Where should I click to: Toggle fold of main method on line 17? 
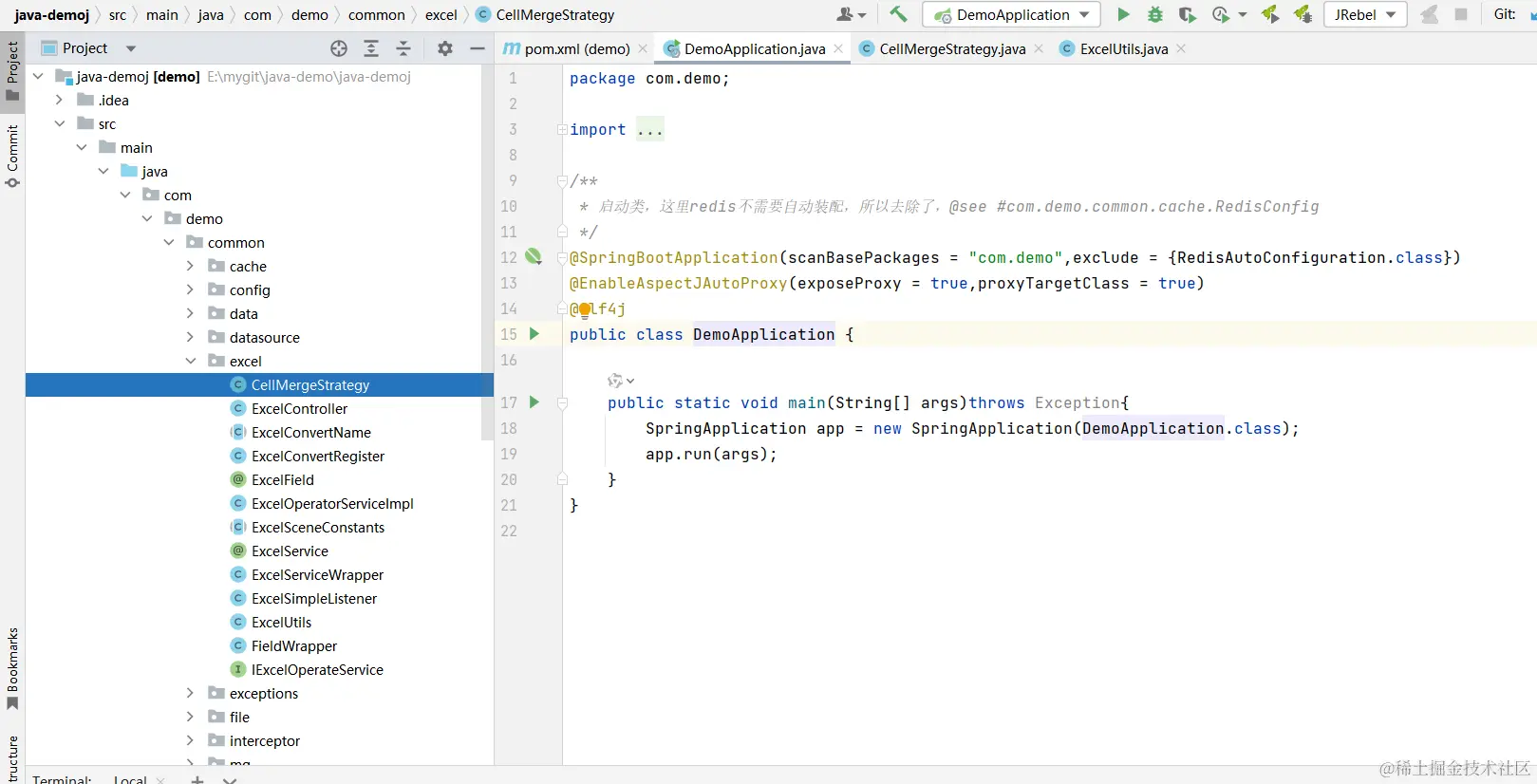coord(562,402)
